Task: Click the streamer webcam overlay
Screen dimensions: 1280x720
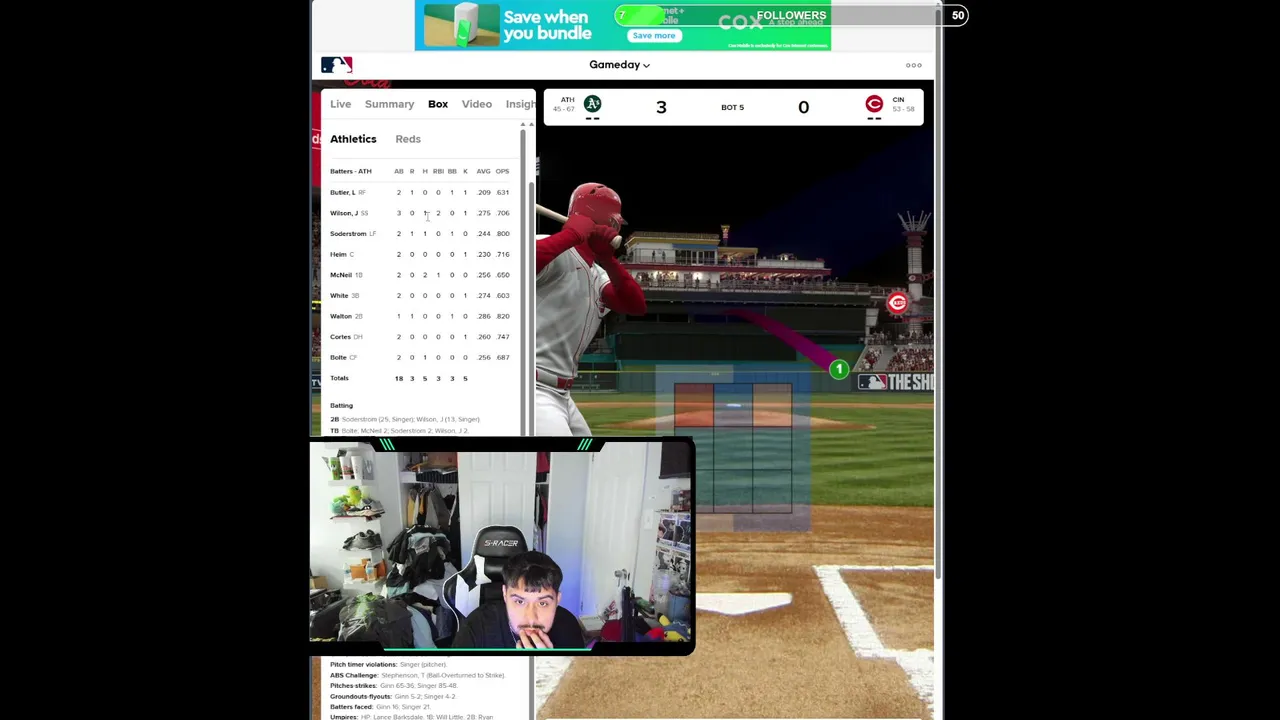Action: click(x=502, y=547)
